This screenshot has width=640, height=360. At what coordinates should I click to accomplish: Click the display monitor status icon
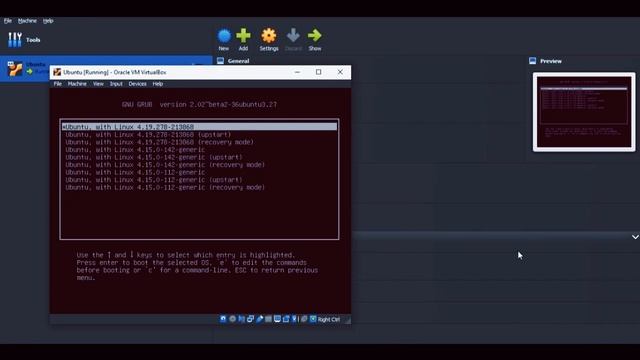277,319
